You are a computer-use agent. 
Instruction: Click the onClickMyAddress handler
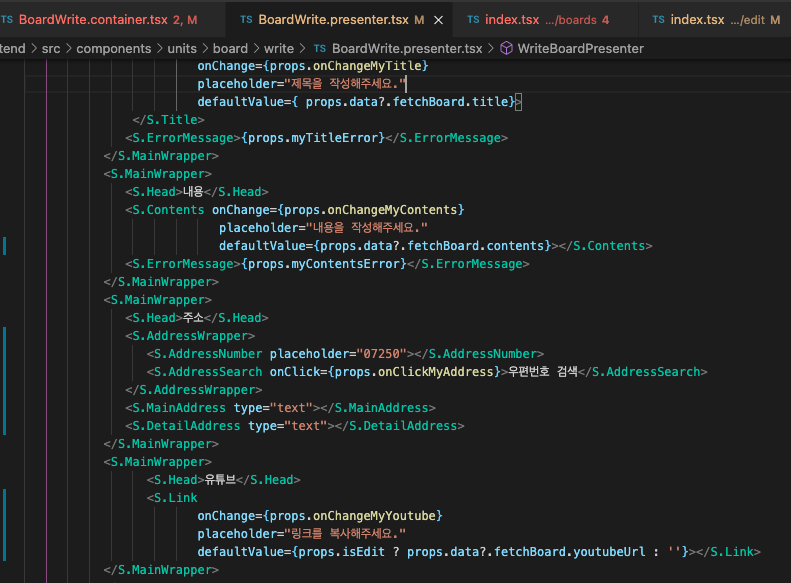[436, 372]
